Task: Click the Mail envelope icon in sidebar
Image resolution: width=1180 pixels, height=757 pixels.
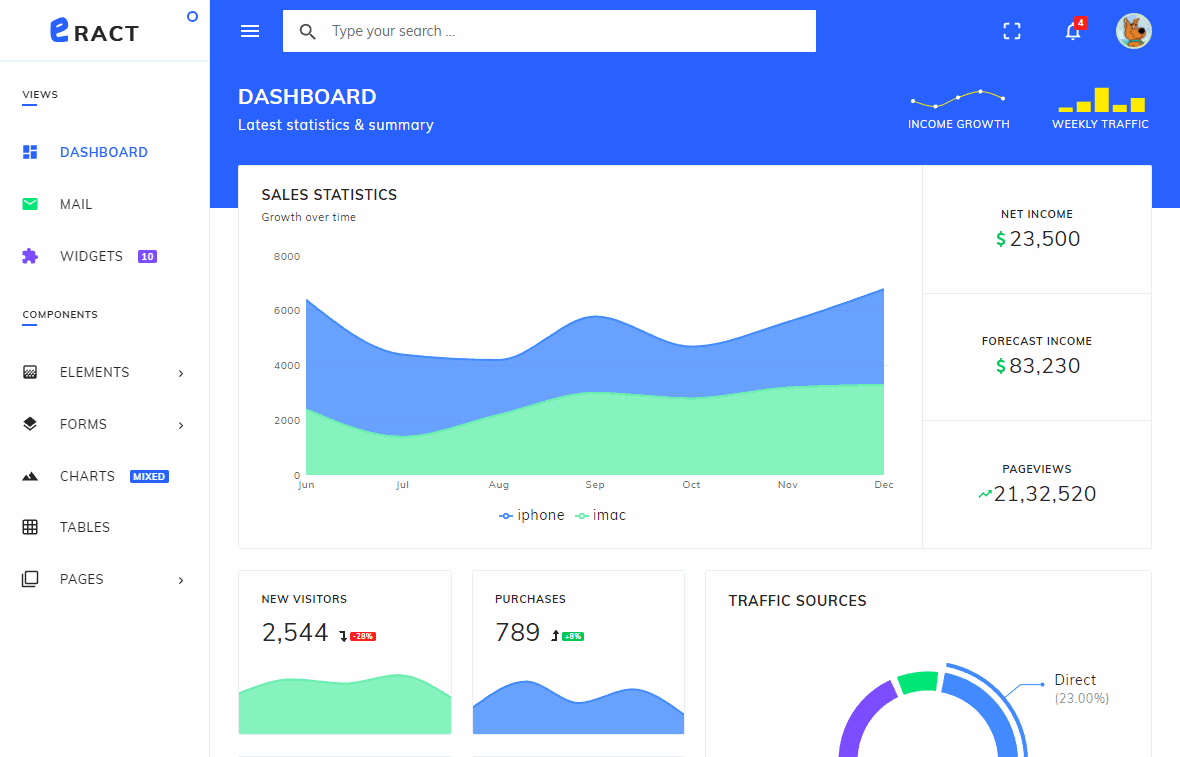Action: pos(30,203)
